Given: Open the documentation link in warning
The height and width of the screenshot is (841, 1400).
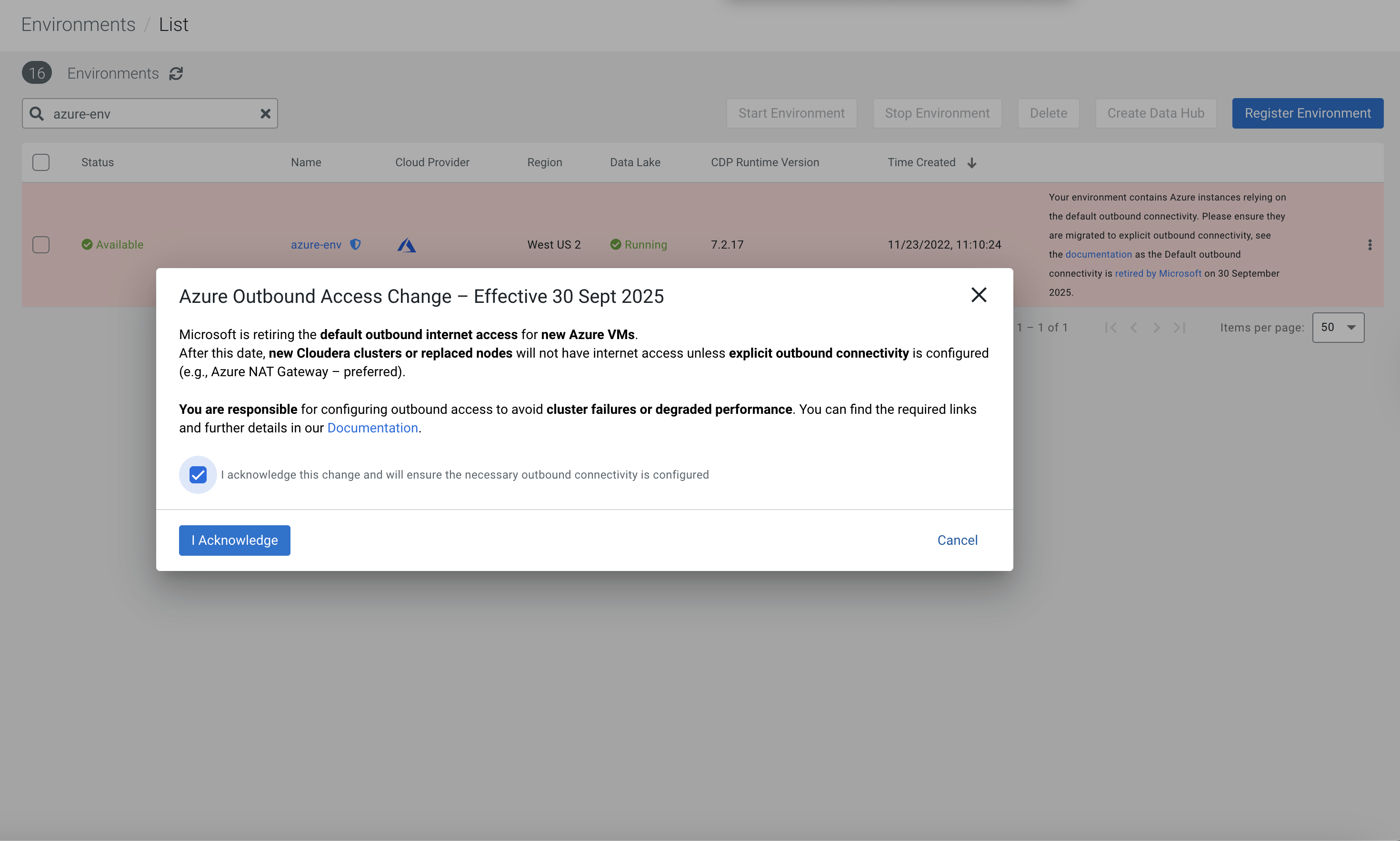Looking at the screenshot, I should pyautogui.click(x=1098, y=254).
